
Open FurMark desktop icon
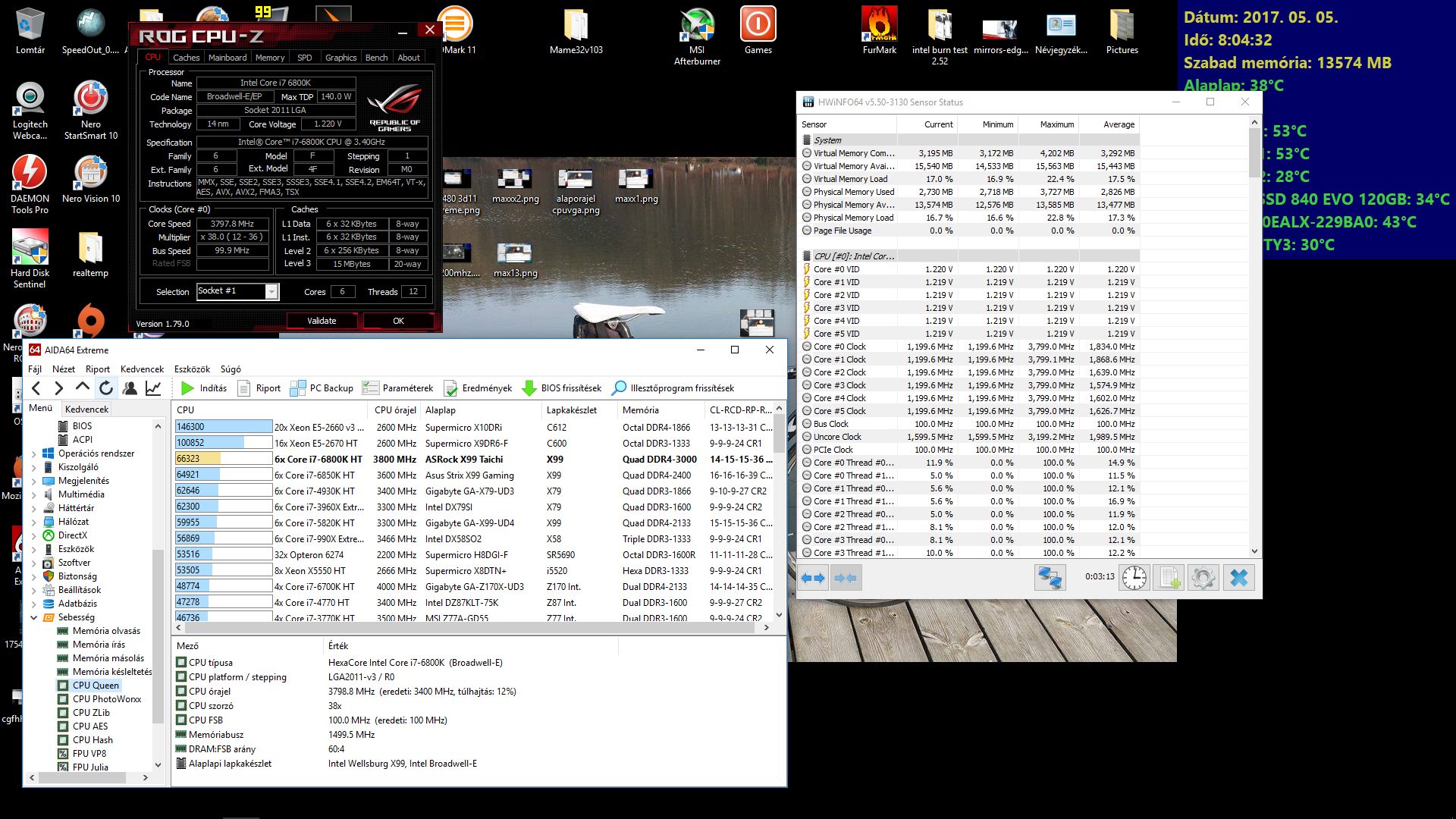click(x=880, y=30)
